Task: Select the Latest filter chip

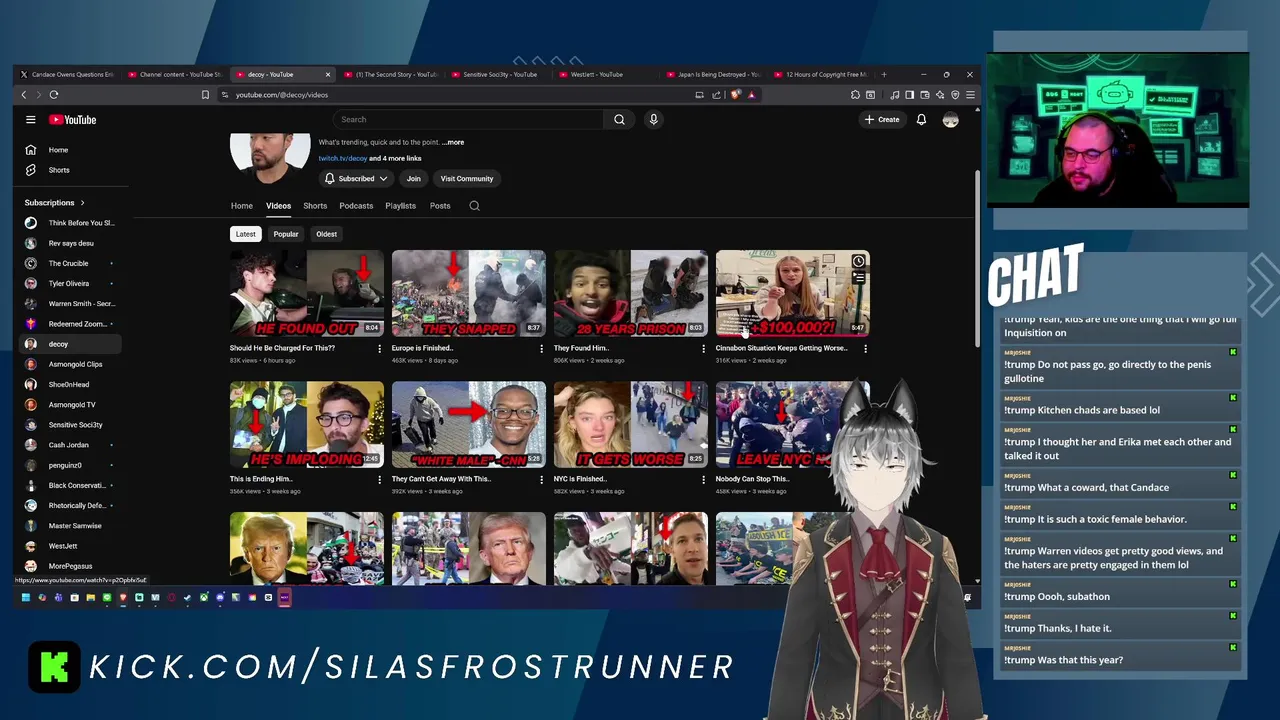Action: pyautogui.click(x=246, y=234)
